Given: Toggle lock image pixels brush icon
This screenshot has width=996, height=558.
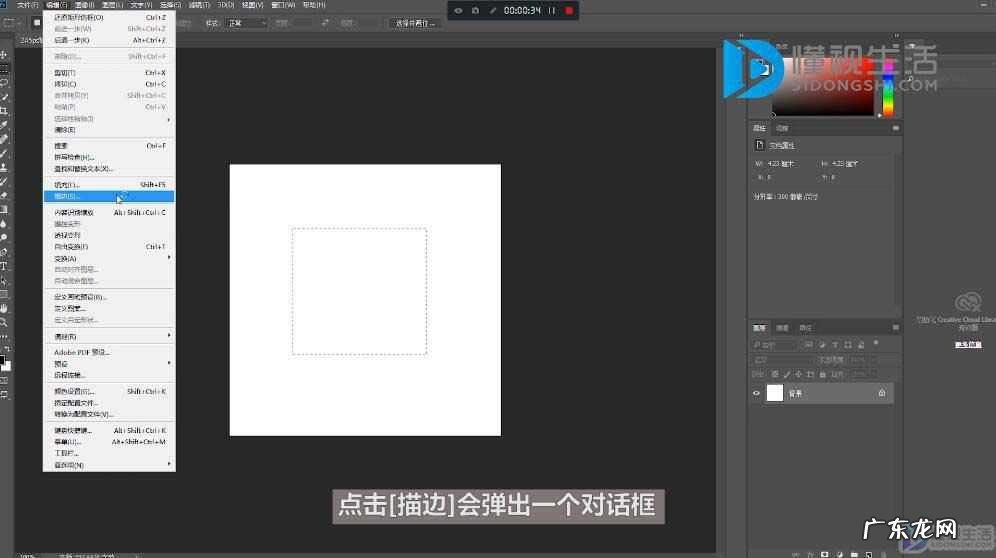Looking at the screenshot, I should click(786, 374).
